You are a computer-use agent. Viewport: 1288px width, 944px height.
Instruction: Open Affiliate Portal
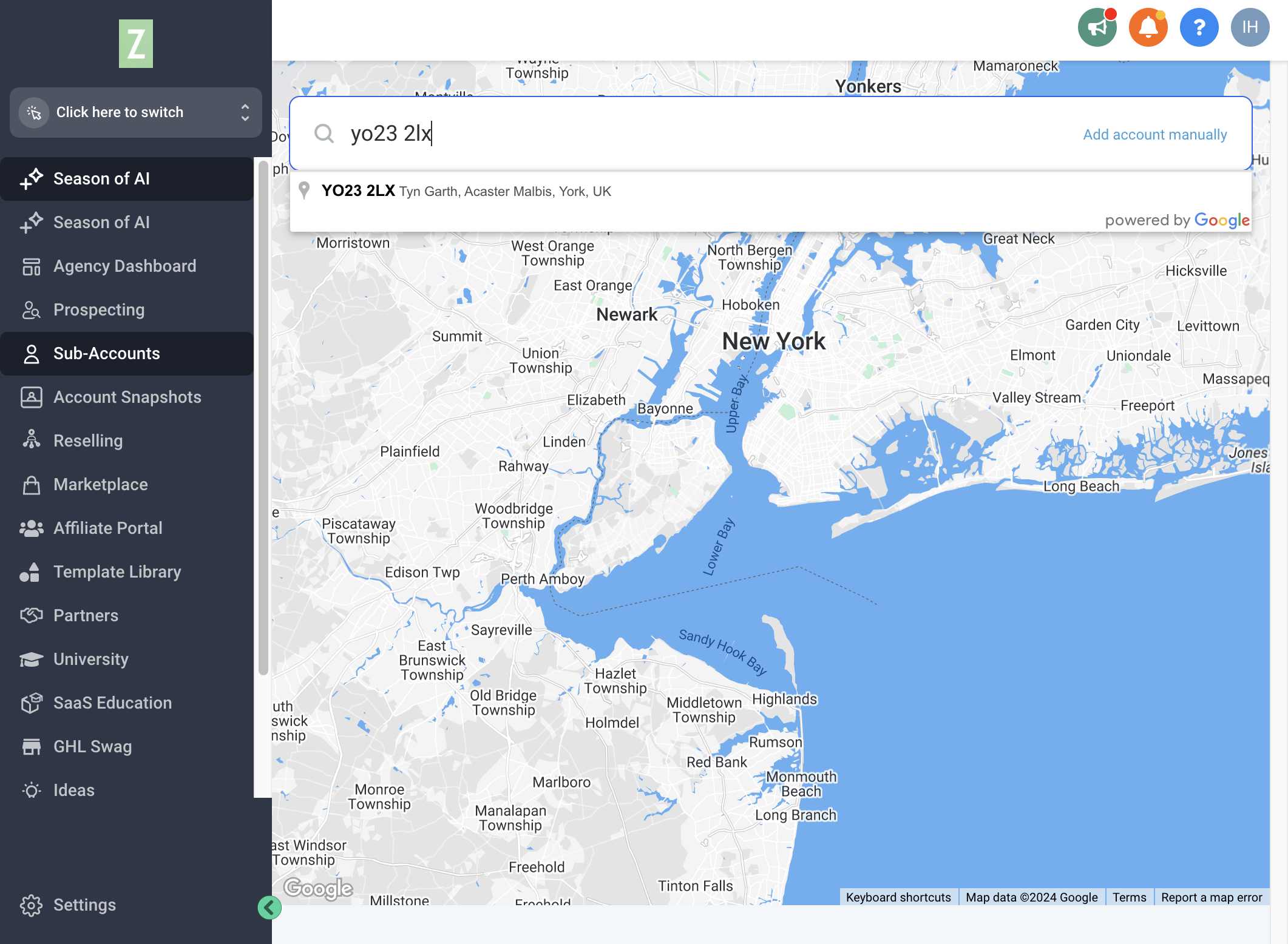click(x=127, y=528)
